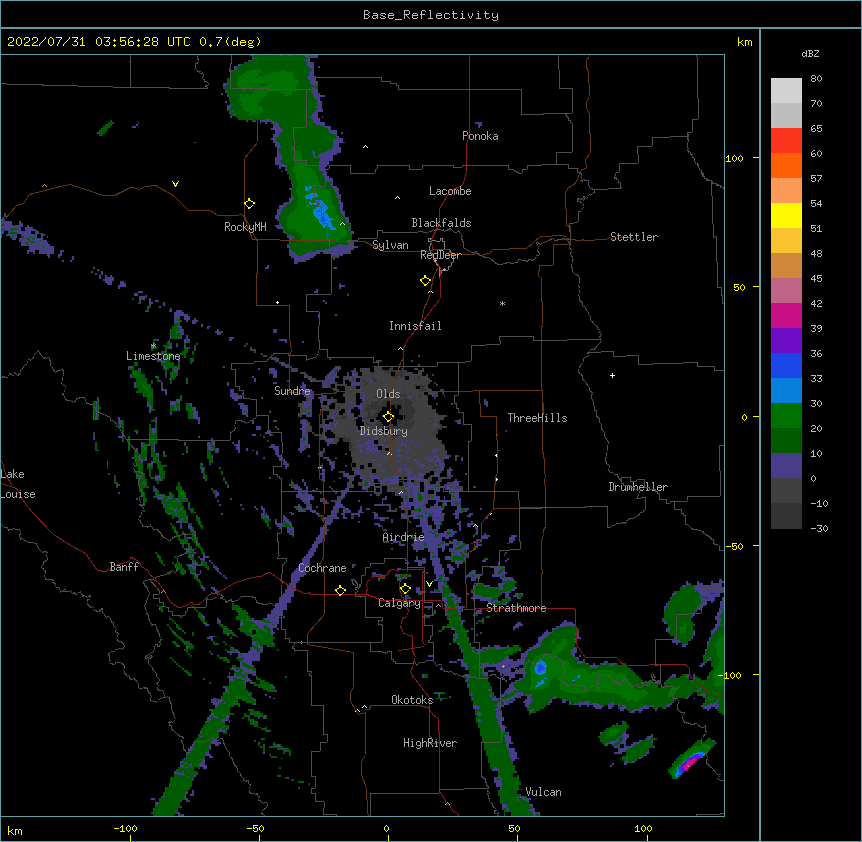Click the yellow diamond marker beside RockyMH
Image resolution: width=862 pixels, height=842 pixels.
tap(249, 204)
